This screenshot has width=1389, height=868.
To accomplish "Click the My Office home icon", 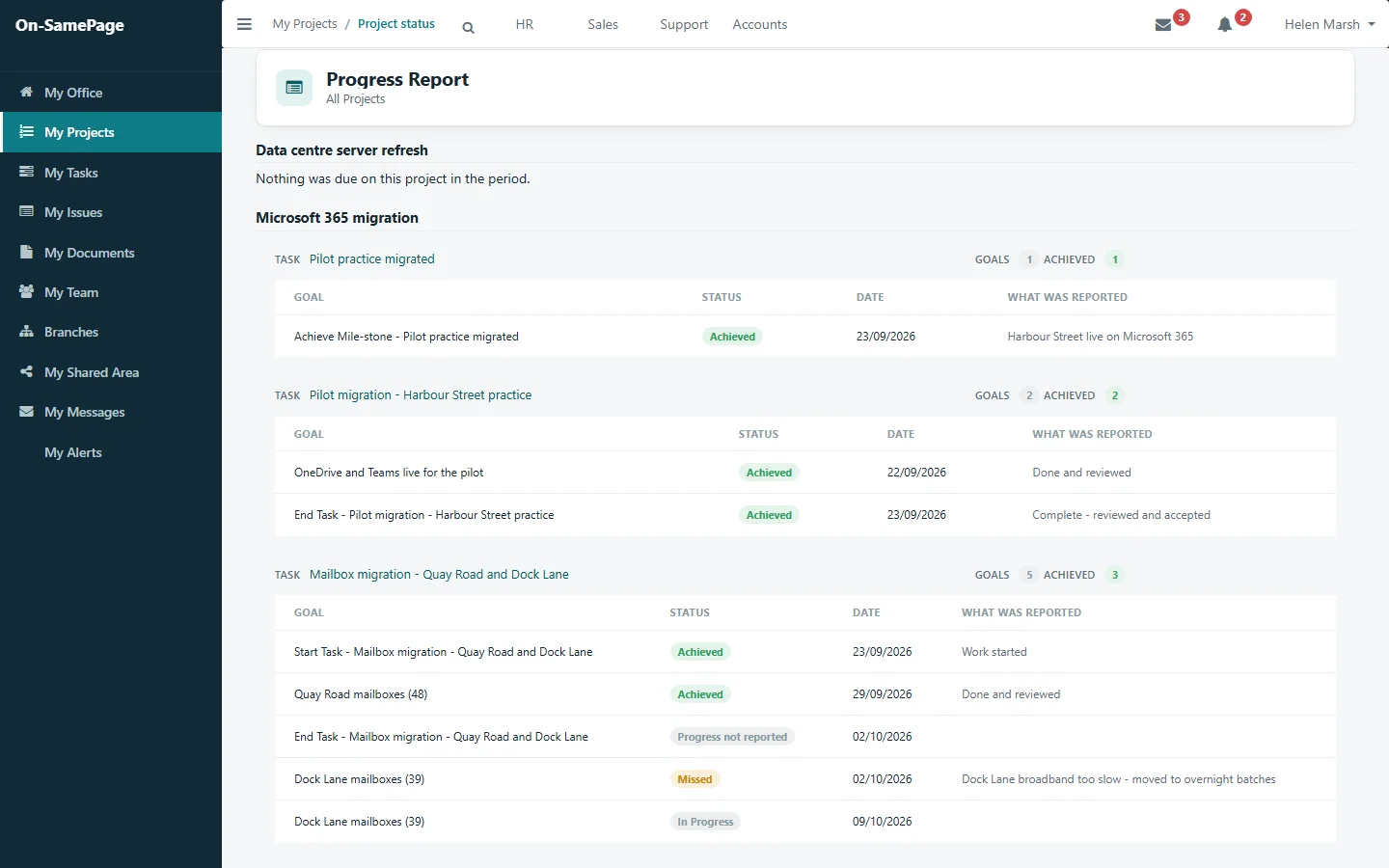I will (x=26, y=92).
